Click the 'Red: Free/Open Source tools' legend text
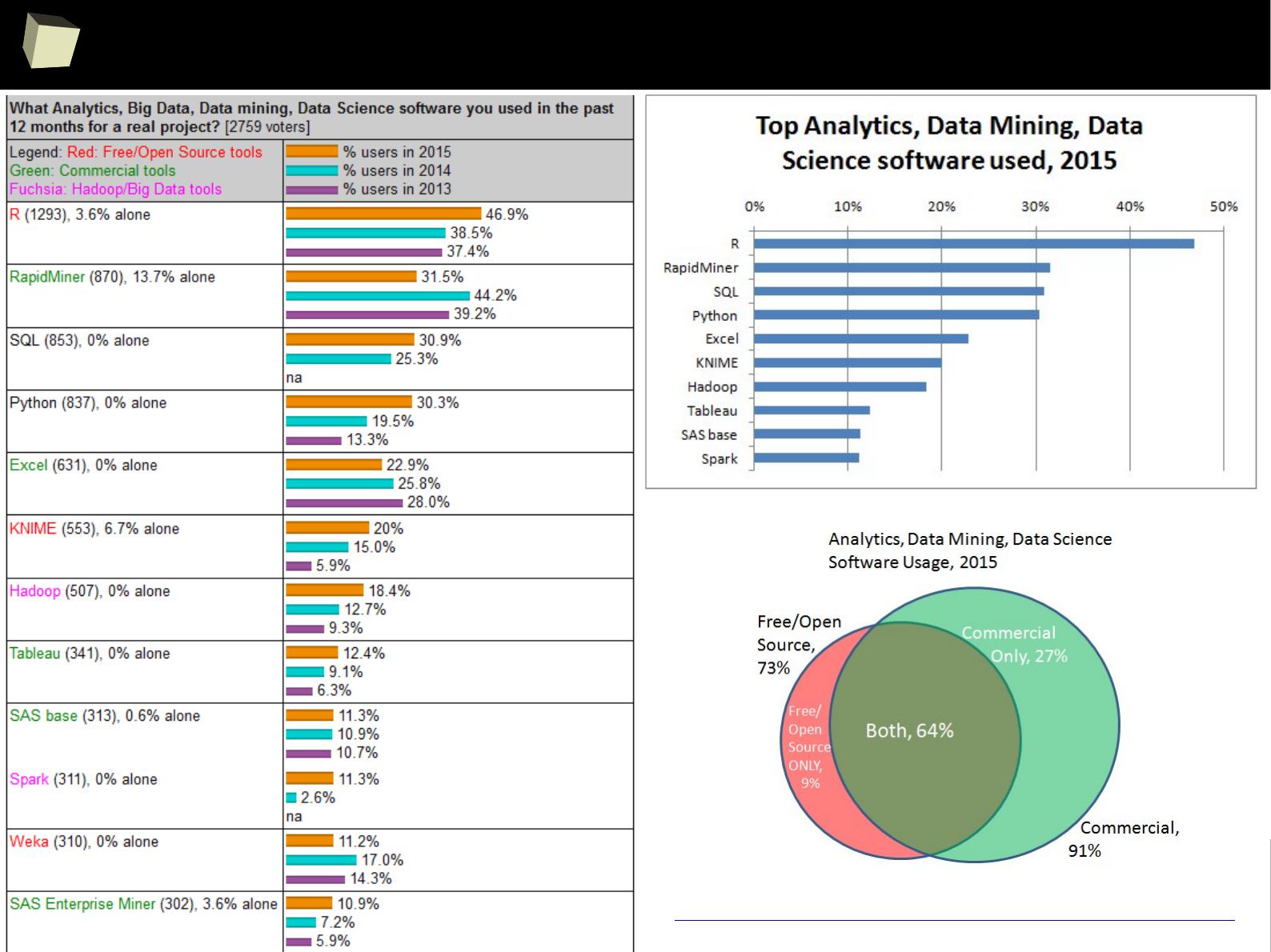Screen dimensions: 1271x952 (165, 152)
